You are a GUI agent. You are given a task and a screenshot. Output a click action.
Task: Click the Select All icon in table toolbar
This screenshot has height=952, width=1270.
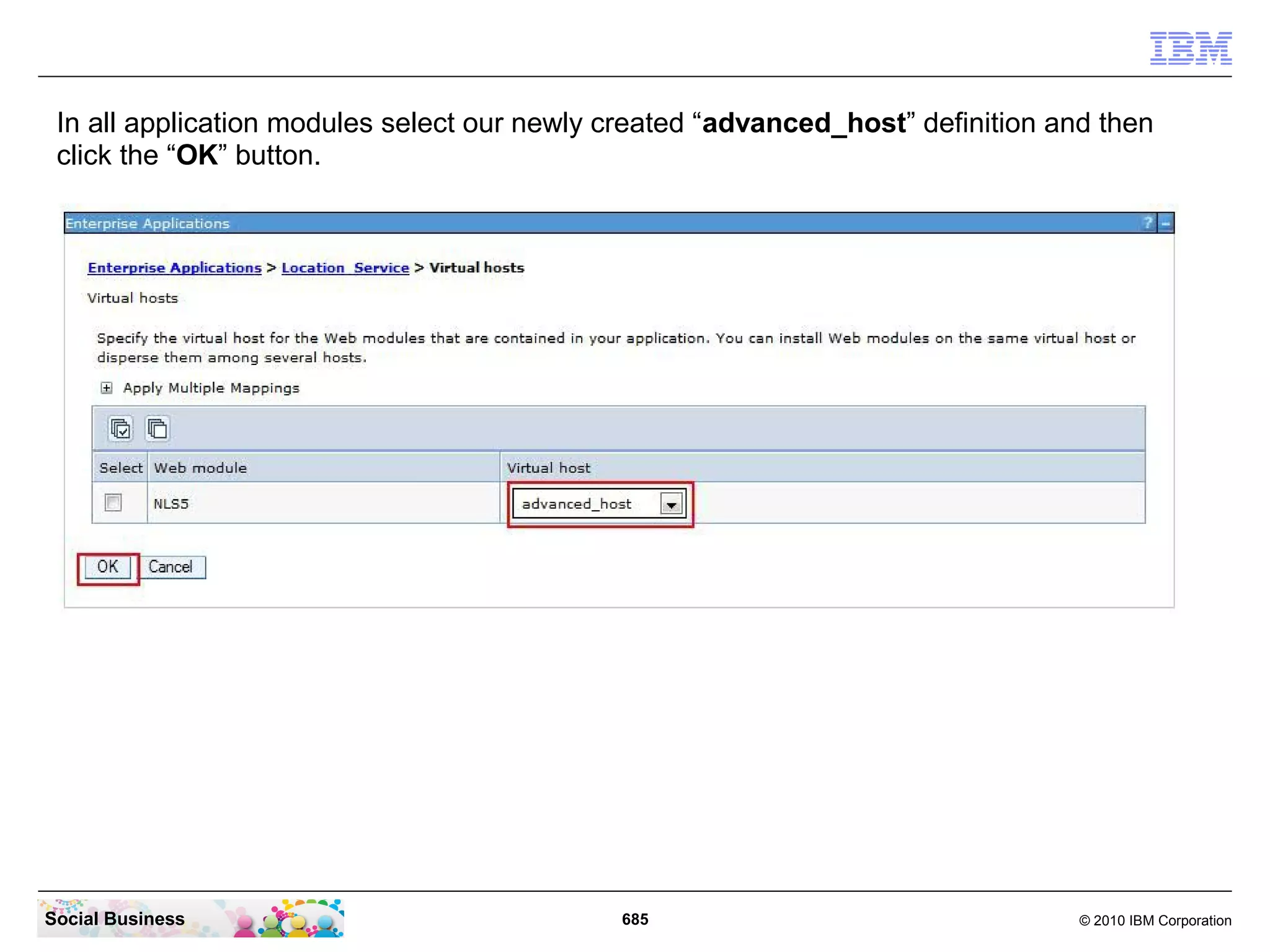(120, 428)
